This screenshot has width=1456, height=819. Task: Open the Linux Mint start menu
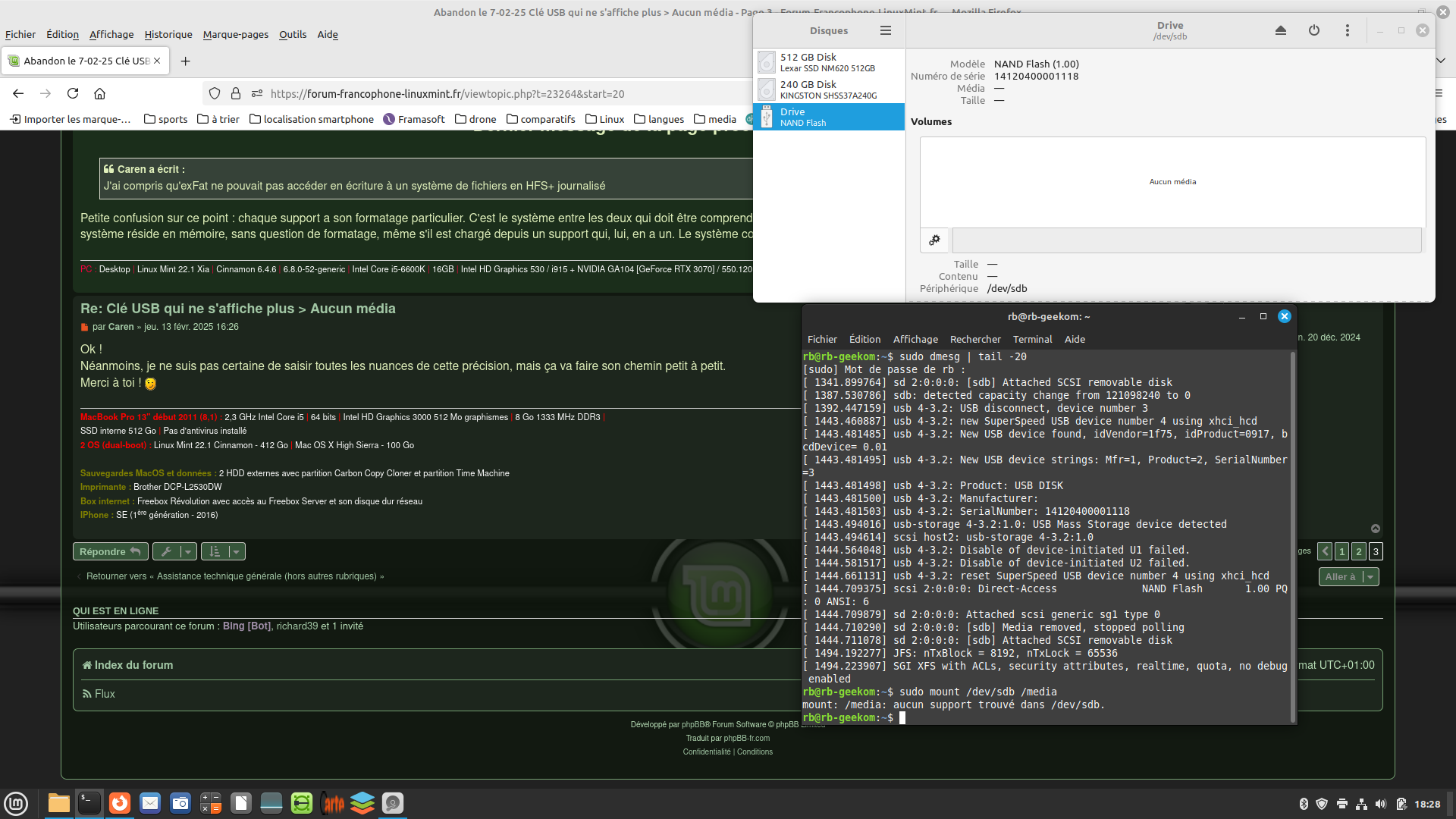click(16, 803)
